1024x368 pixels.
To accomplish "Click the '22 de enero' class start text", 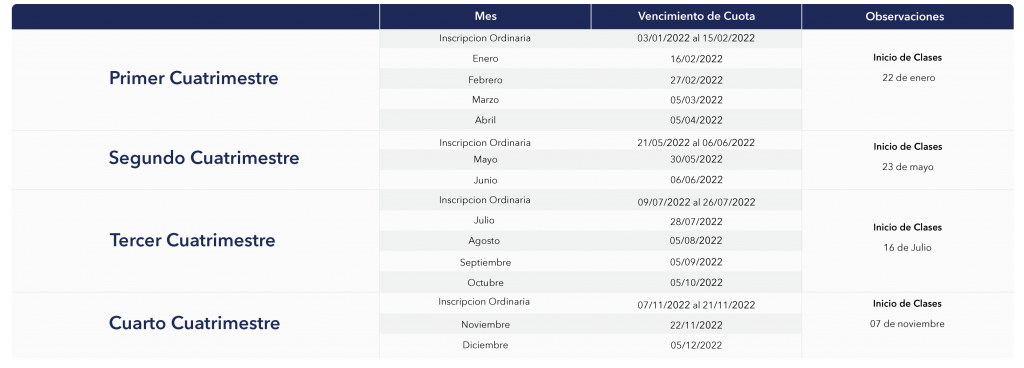I will click(x=908, y=78).
